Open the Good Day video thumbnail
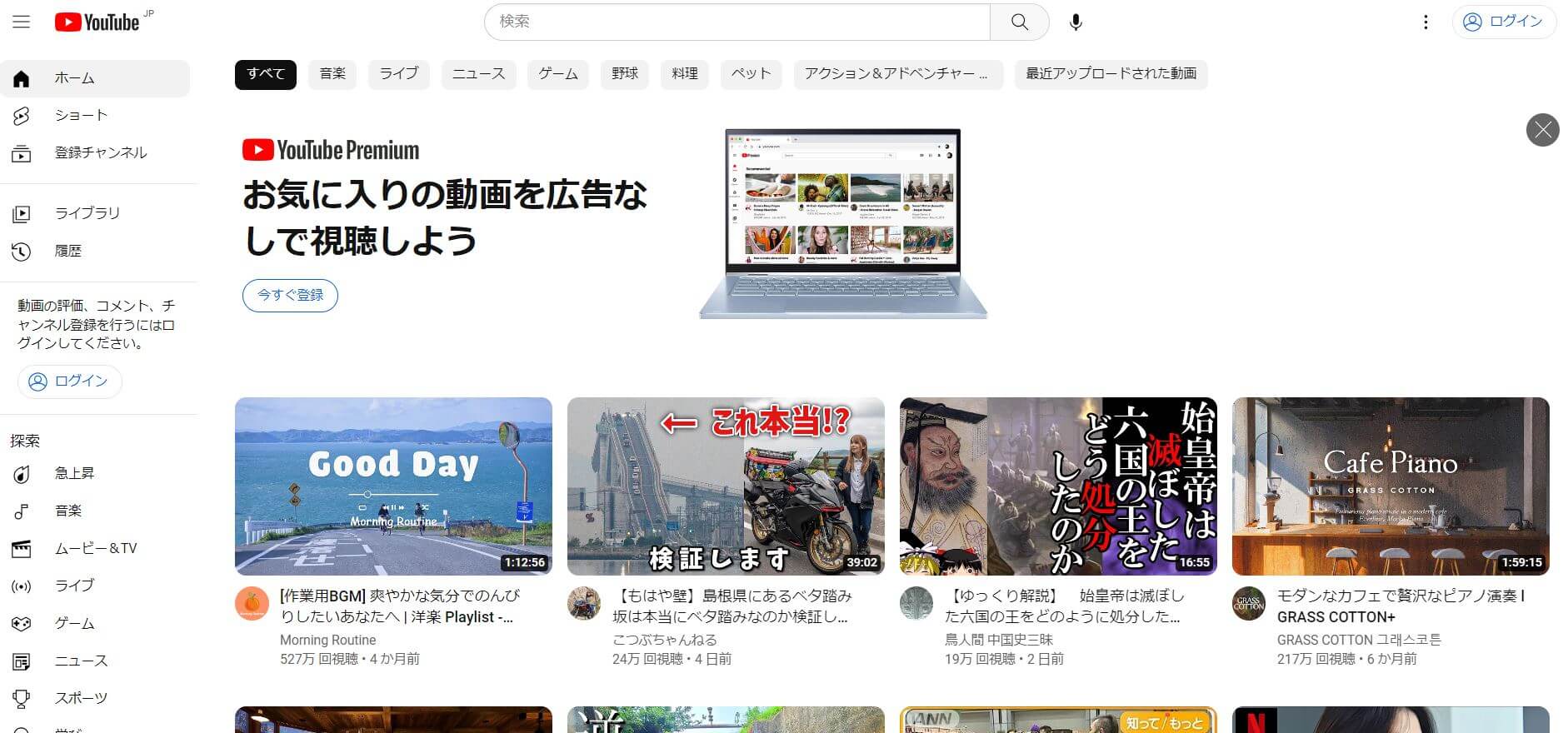Viewport: 1568px width, 733px height. [393, 486]
